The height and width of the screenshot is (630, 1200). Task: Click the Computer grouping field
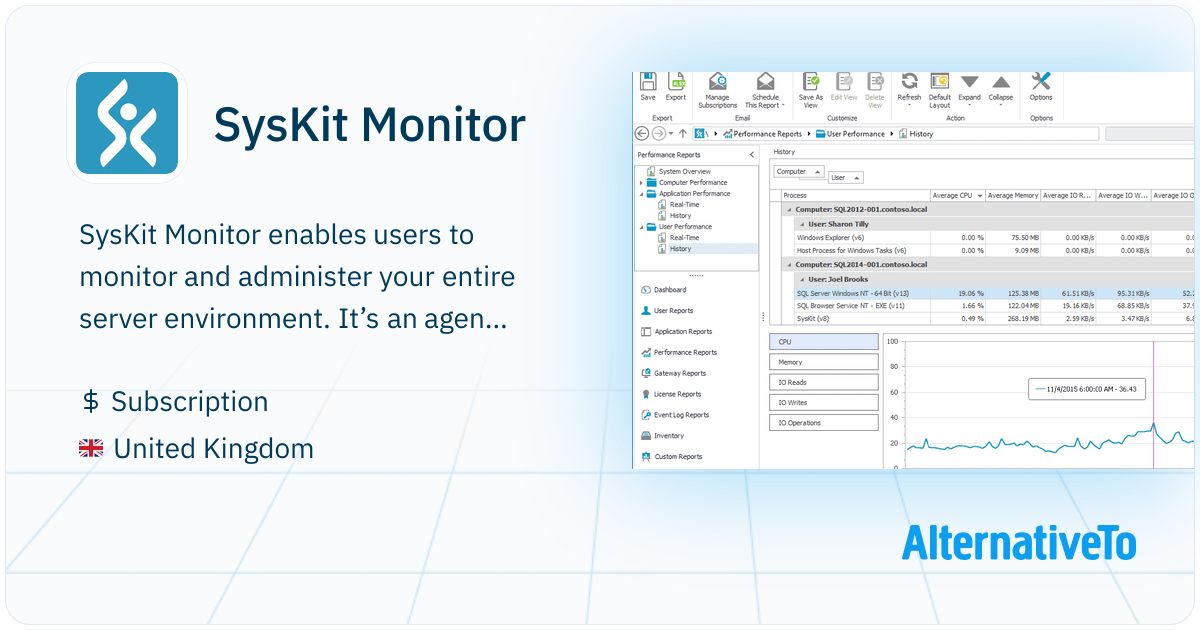point(799,172)
